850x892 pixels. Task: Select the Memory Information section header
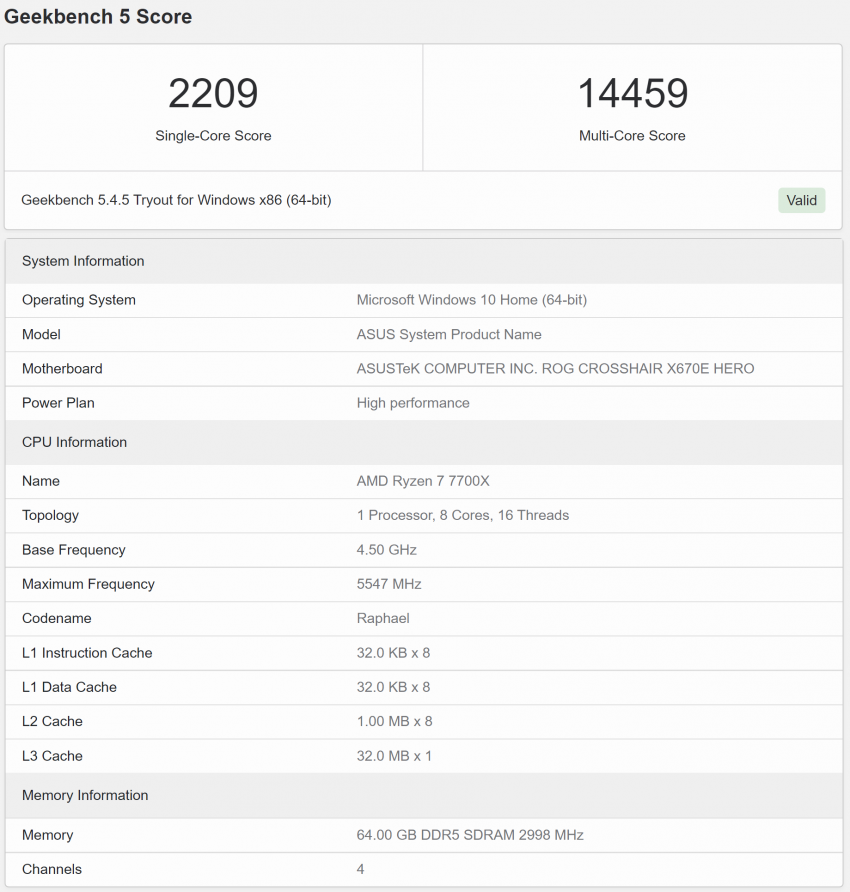click(x=85, y=795)
